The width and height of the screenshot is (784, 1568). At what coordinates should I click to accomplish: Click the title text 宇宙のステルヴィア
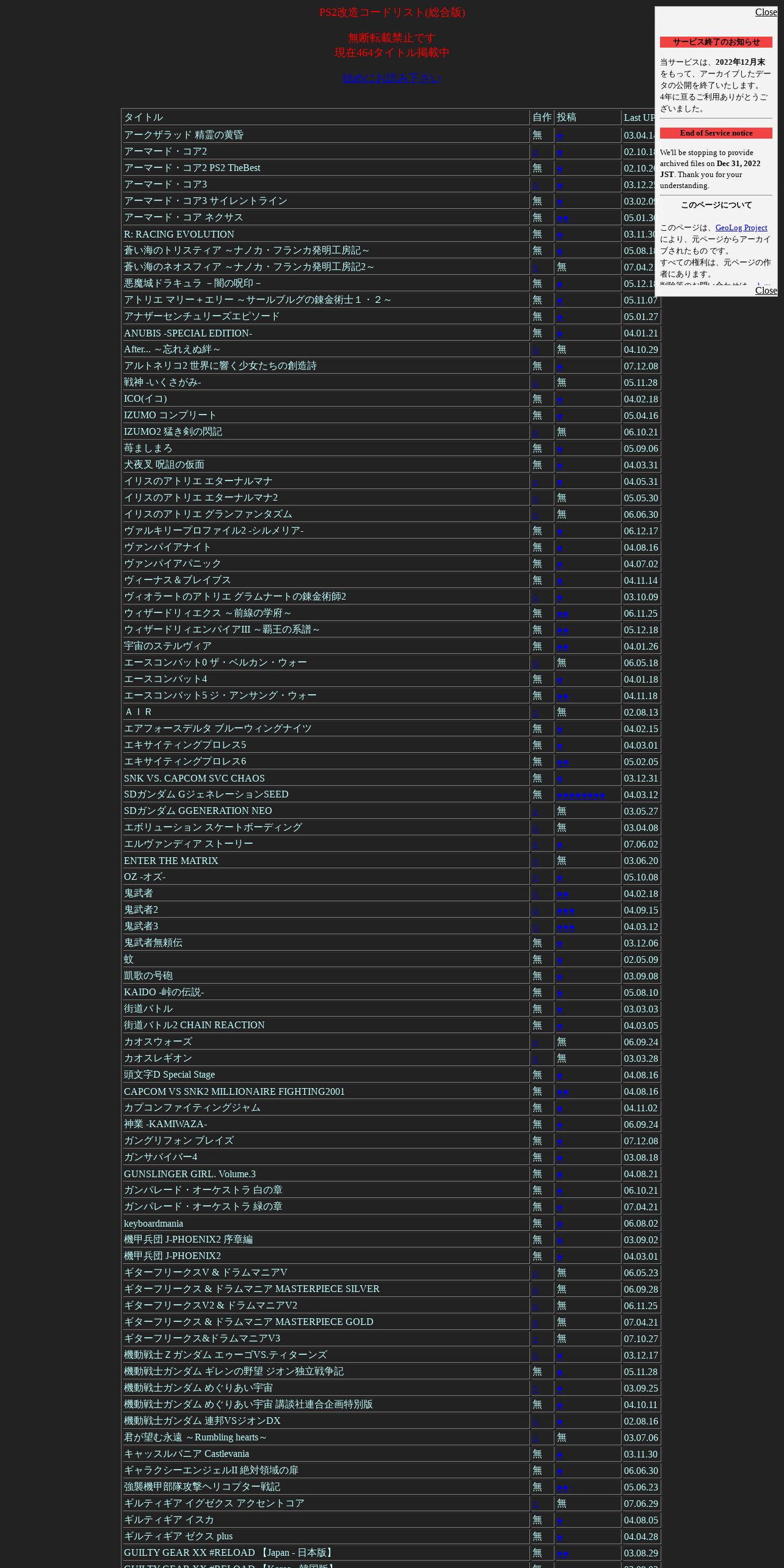point(168,646)
